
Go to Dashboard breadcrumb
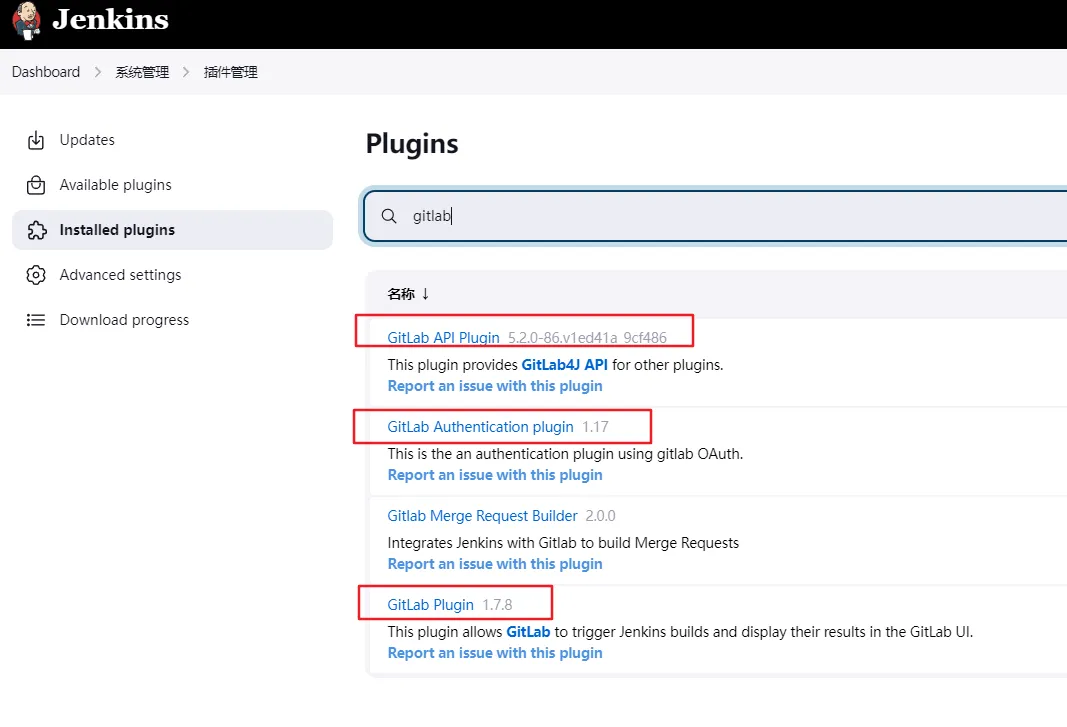[46, 72]
